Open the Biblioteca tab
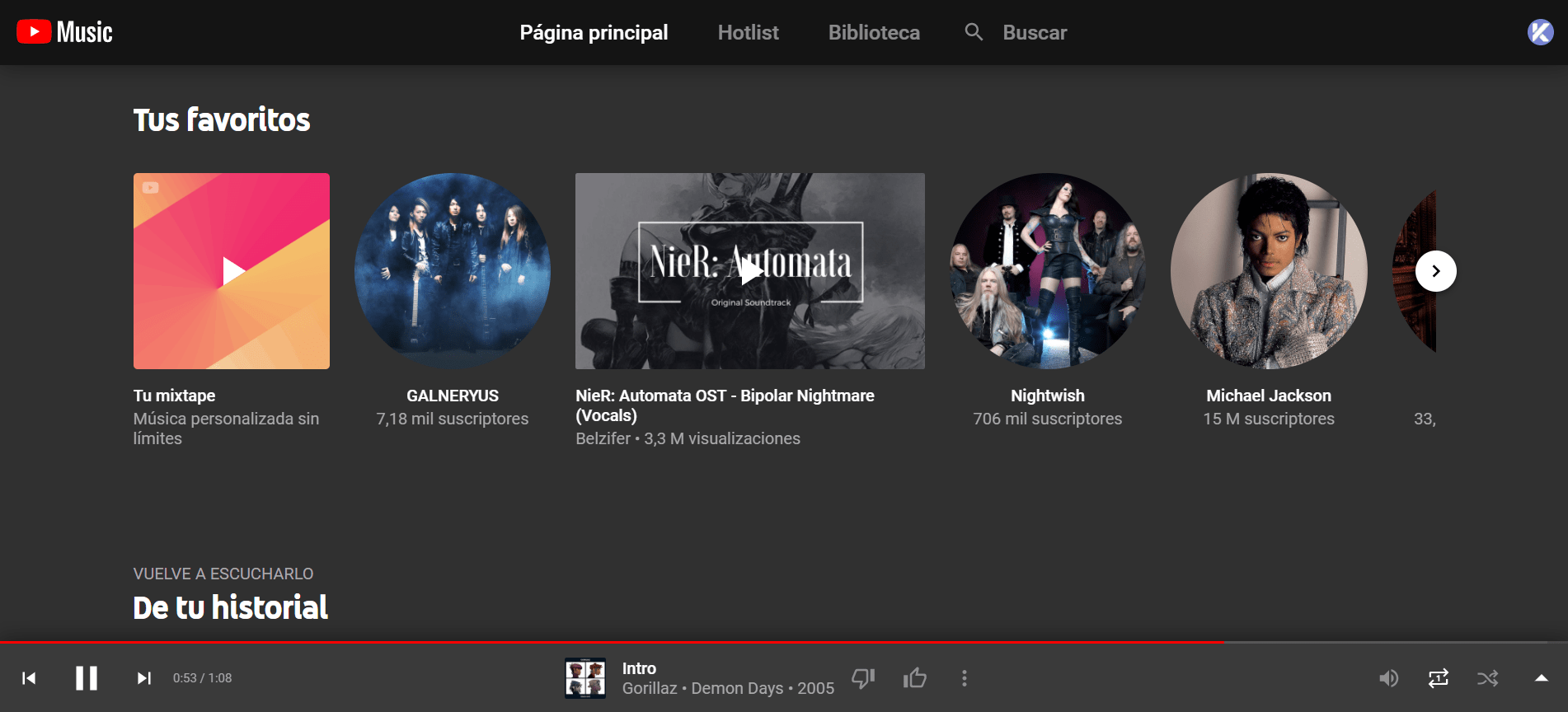This screenshot has height=712, width=1568. coord(874,32)
